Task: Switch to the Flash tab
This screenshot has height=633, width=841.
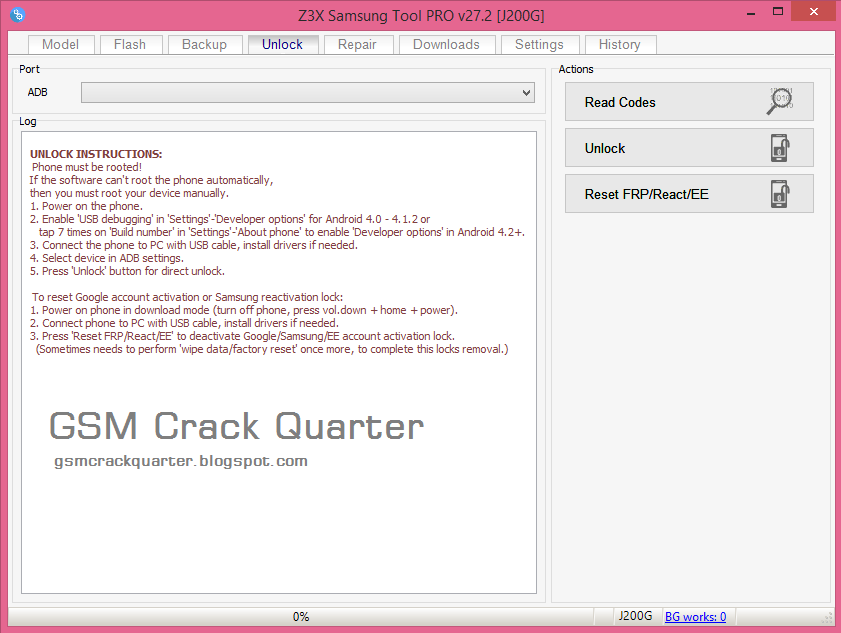Action: click(x=130, y=45)
